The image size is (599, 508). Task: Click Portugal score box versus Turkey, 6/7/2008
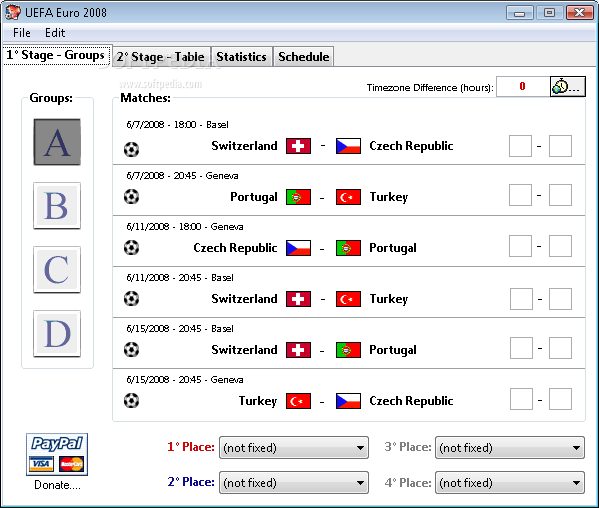520,195
